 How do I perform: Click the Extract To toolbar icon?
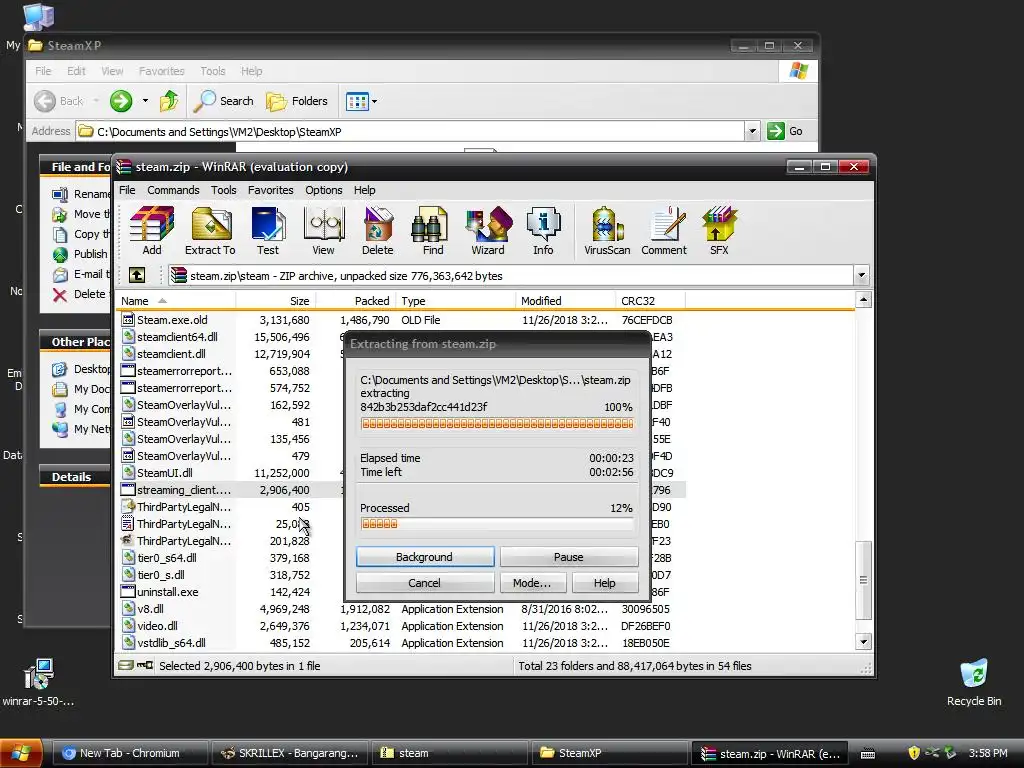210,231
